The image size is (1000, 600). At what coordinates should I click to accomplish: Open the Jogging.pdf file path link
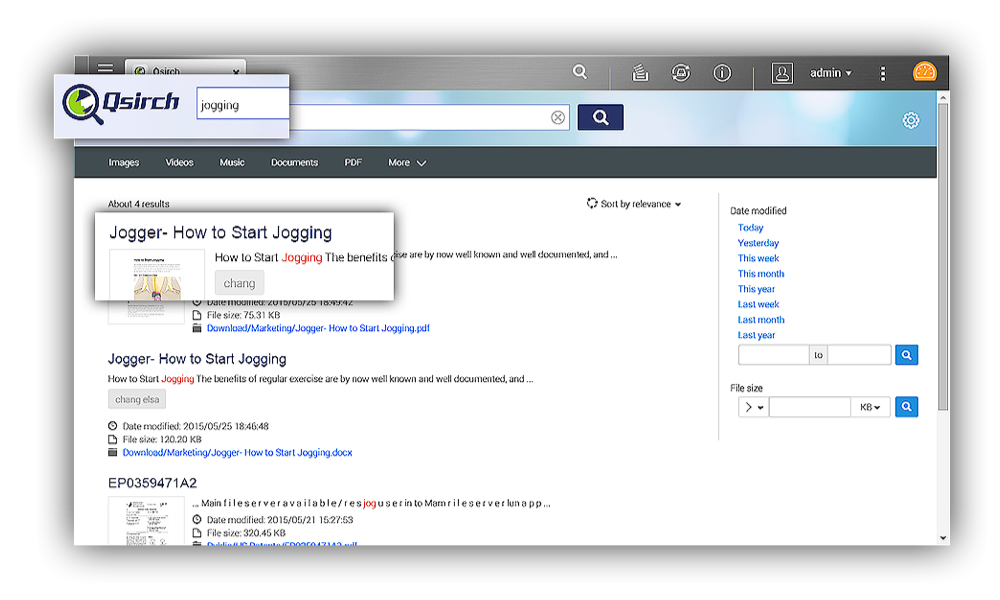[318, 328]
